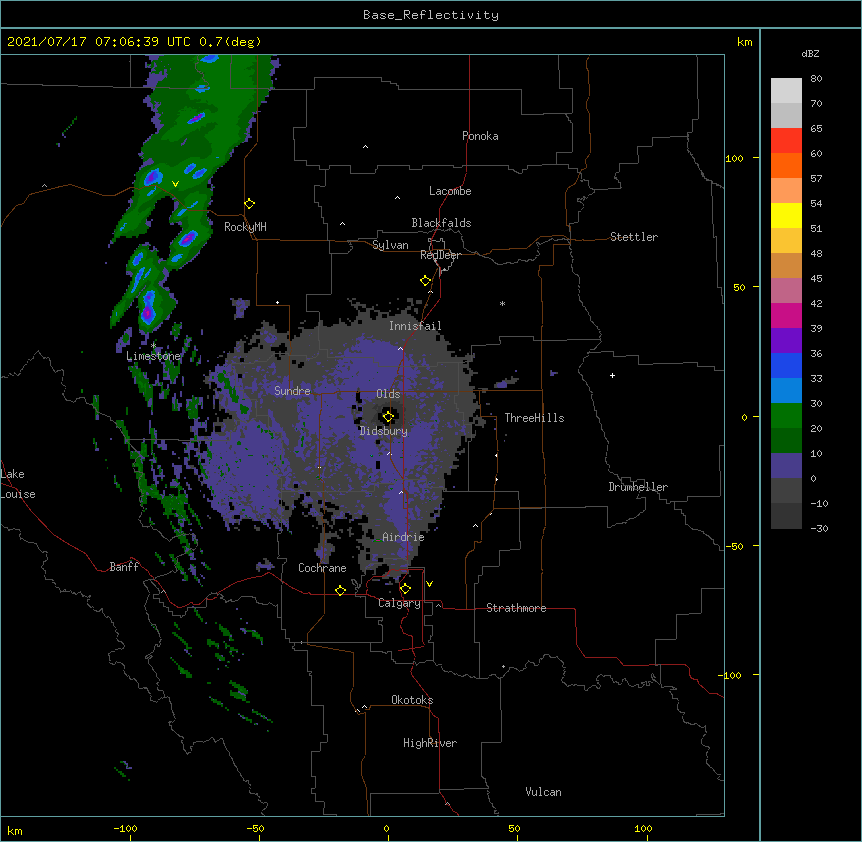Click the Blackfalds city label
Screen dimensions: 862x842
[441, 223]
